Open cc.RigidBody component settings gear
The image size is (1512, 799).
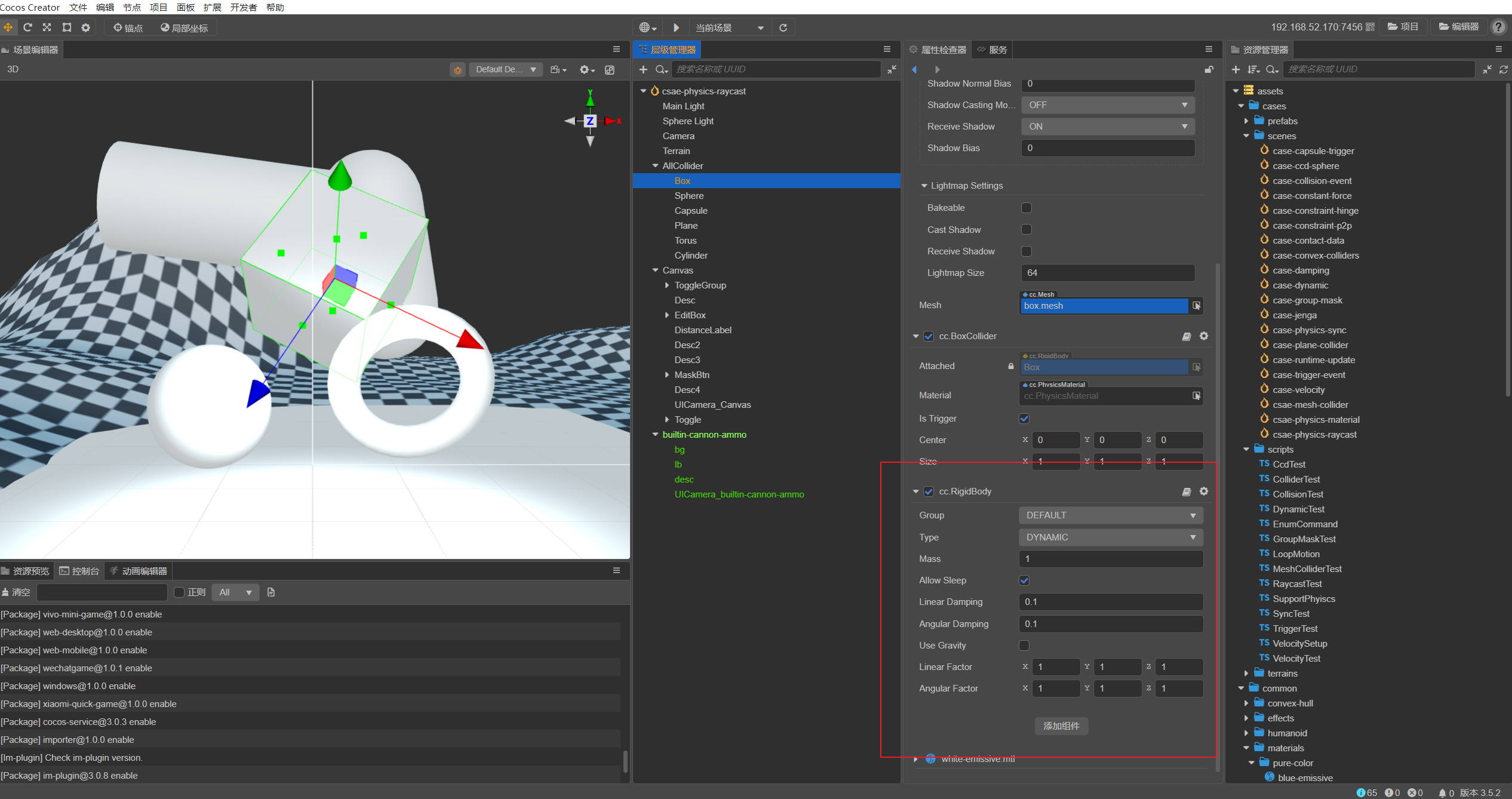(1204, 491)
